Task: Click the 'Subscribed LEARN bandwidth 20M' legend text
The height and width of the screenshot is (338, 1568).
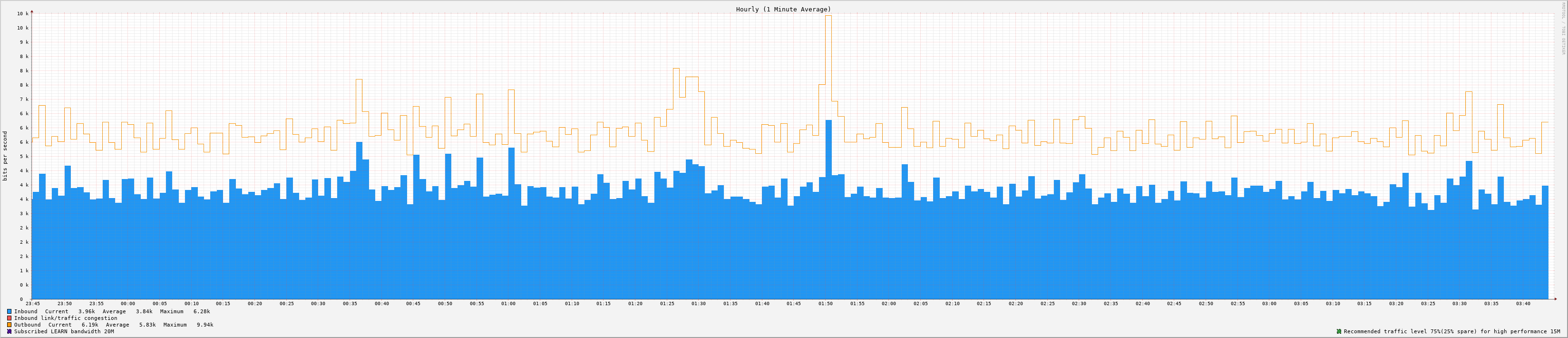Action: [x=64, y=331]
